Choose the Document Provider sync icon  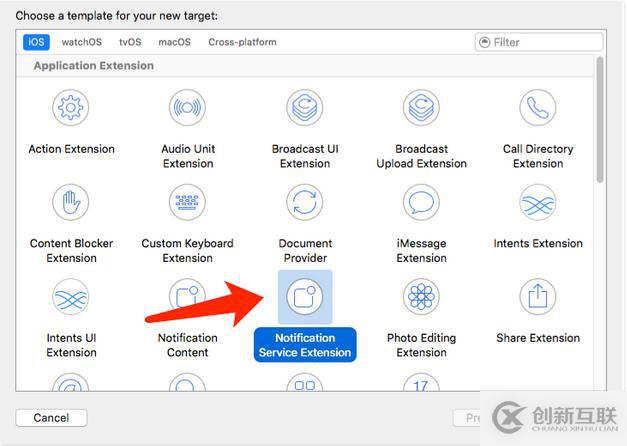coord(305,202)
